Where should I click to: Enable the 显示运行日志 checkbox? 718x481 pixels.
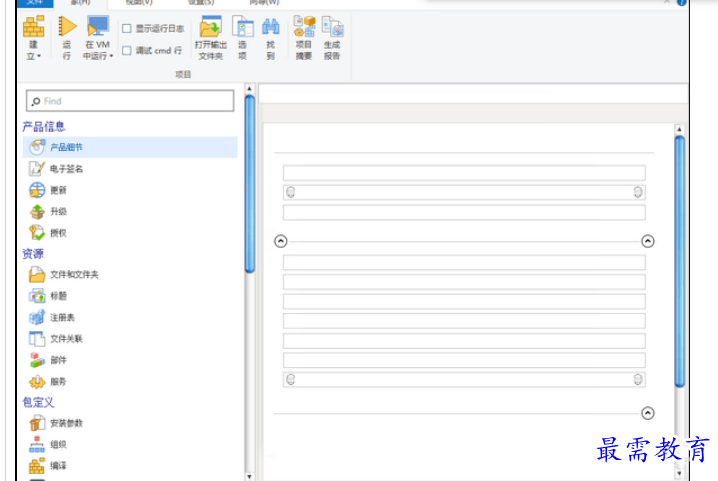click(x=127, y=28)
